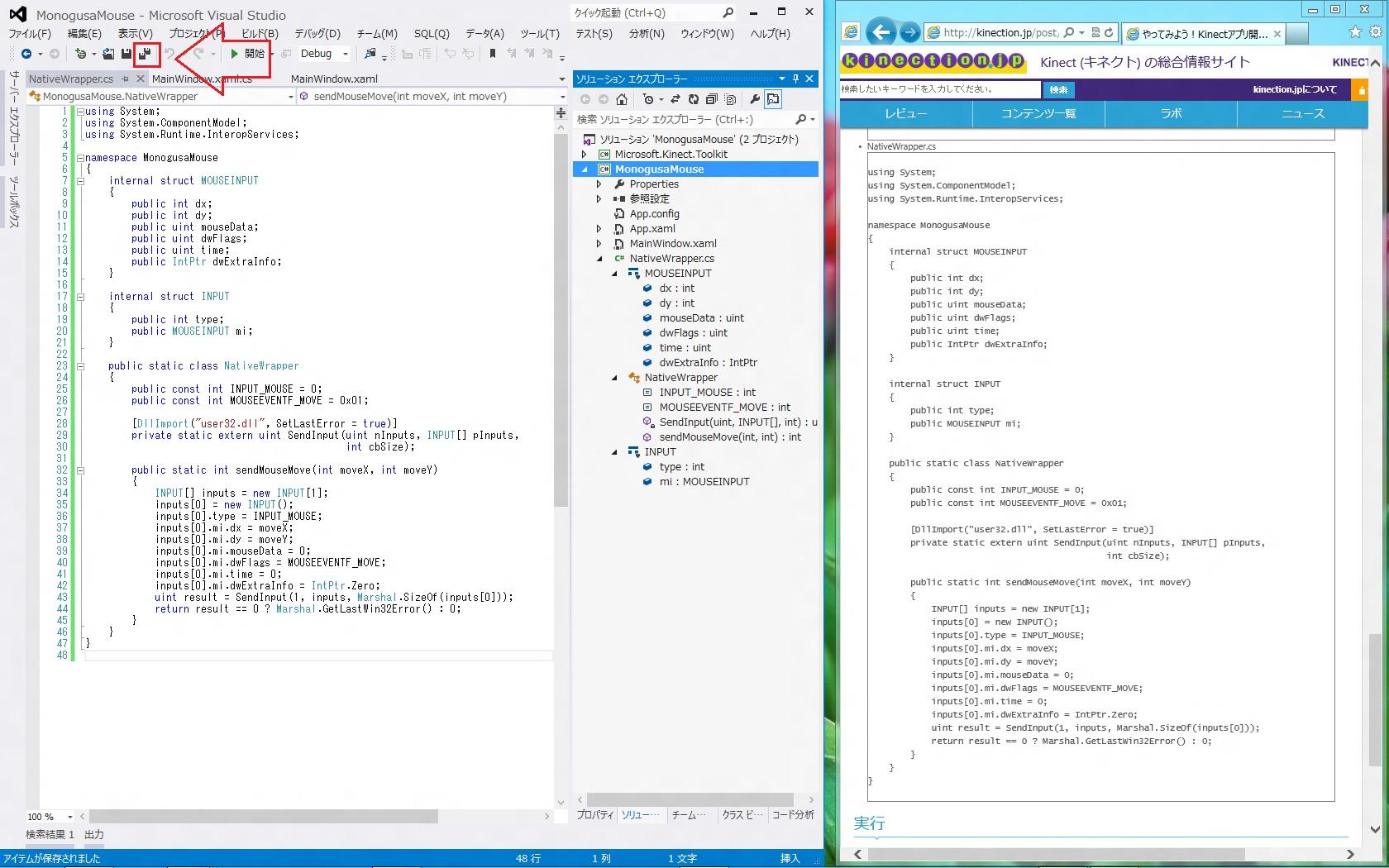
Task: Switch to the MainWindow.xaml tab
Action: click(334, 79)
